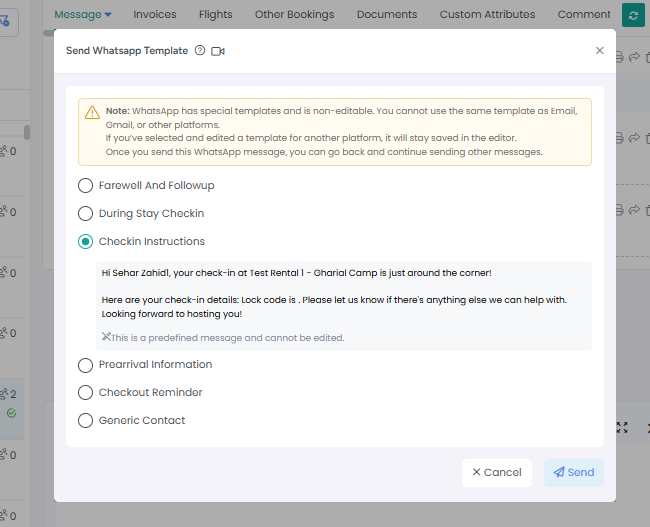Open the Other Bookings tab
650x527 pixels.
[x=294, y=15]
